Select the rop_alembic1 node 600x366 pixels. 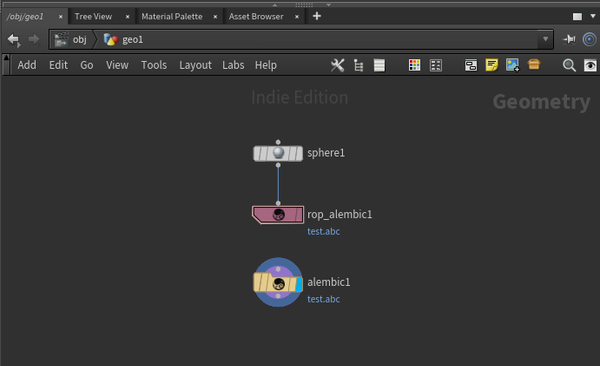point(278,214)
